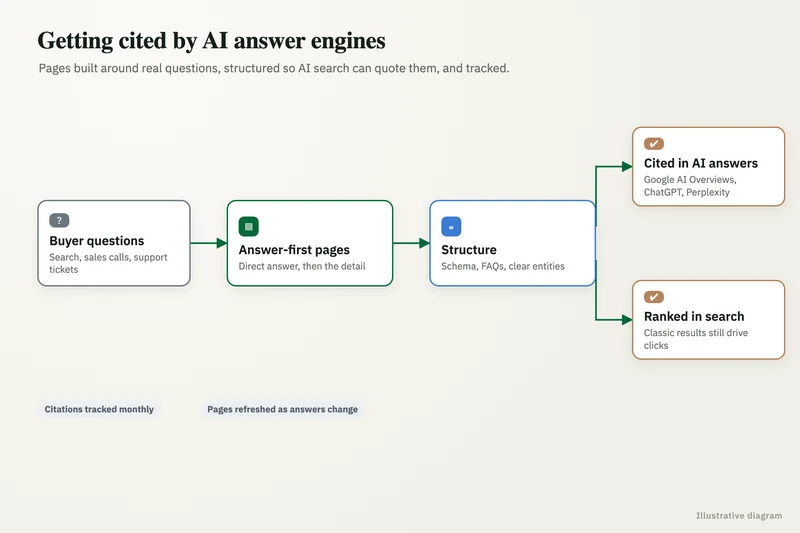Select the 'Ranked in search' heading
The height and width of the screenshot is (533, 800).
(x=694, y=316)
